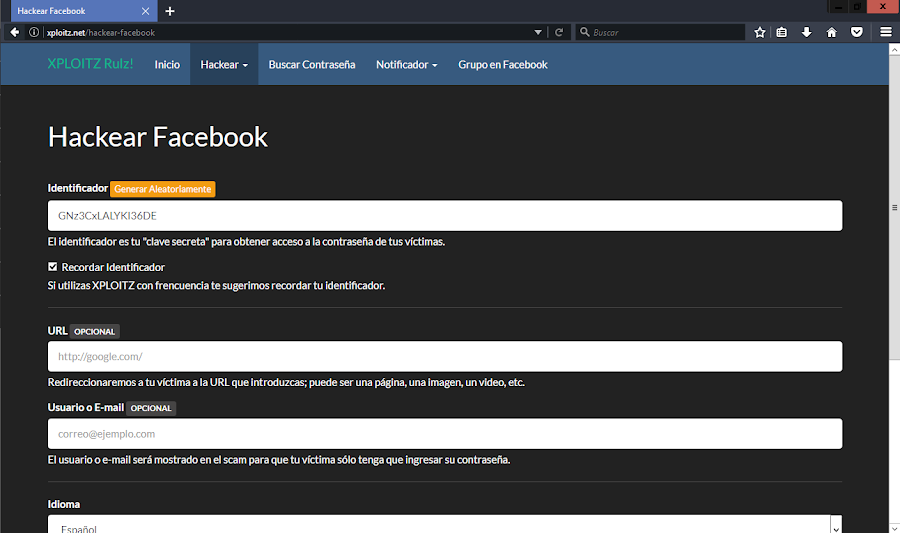Open the downloads arrow icon
This screenshot has width=900, height=533.
pos(806,32)
